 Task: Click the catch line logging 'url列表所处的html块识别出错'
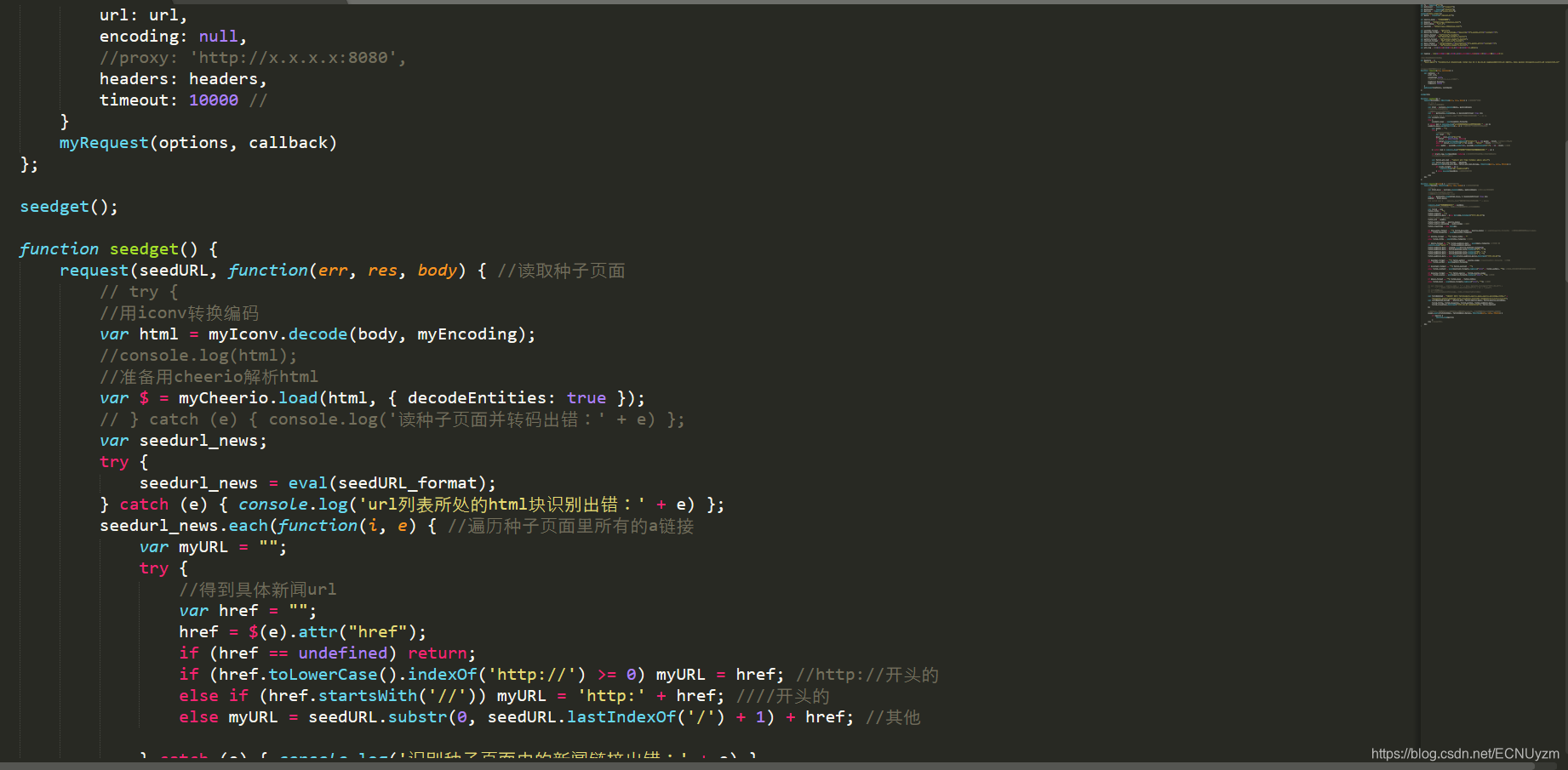click(x=412, y=505)
